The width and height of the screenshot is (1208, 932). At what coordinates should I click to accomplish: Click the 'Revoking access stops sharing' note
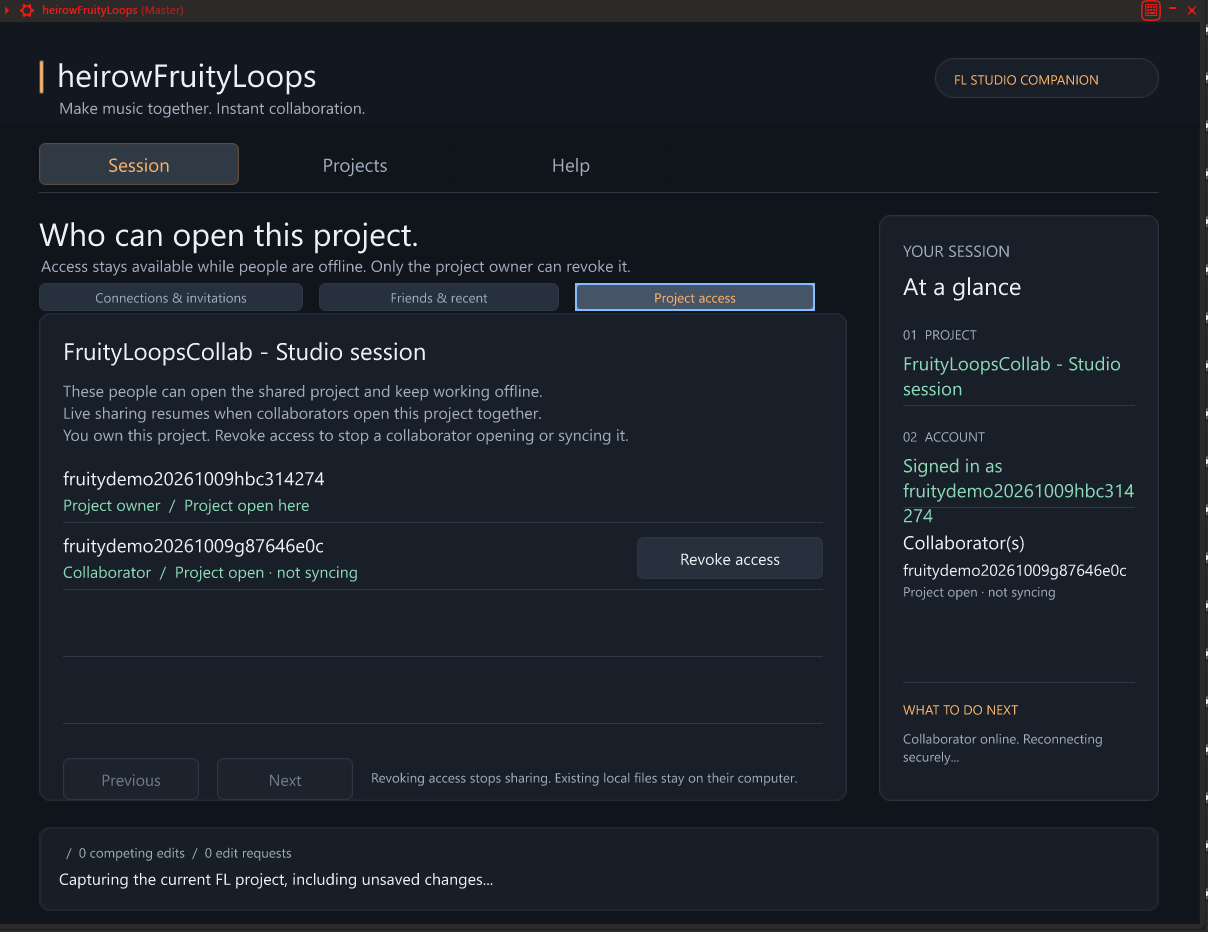584,778
